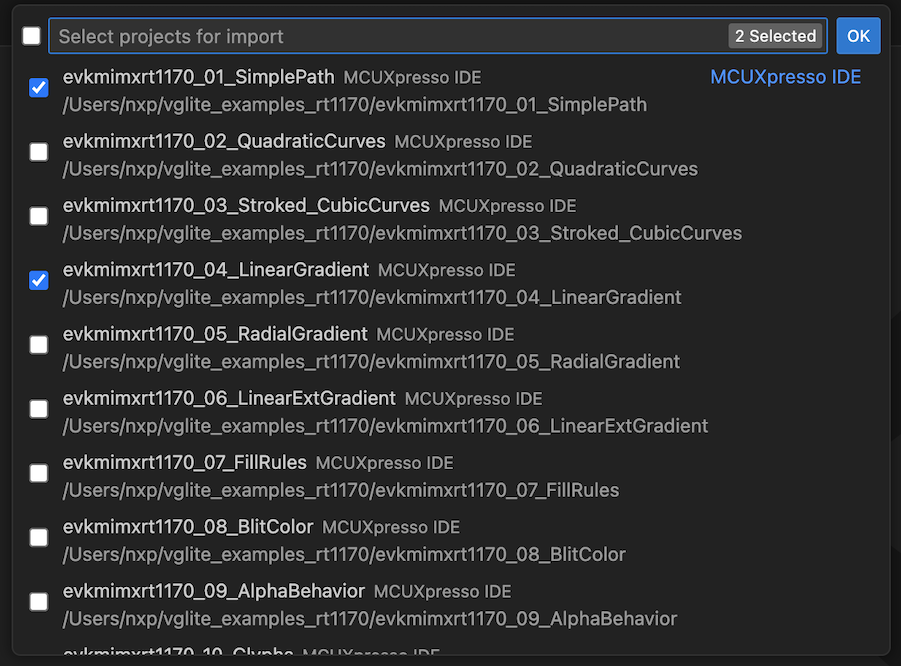The height and width of the screenshot is (666, 901).
Task: Select evkmimxrt1170_09_AlphaBehavior checkbox
Action: (x=37, y=601)
